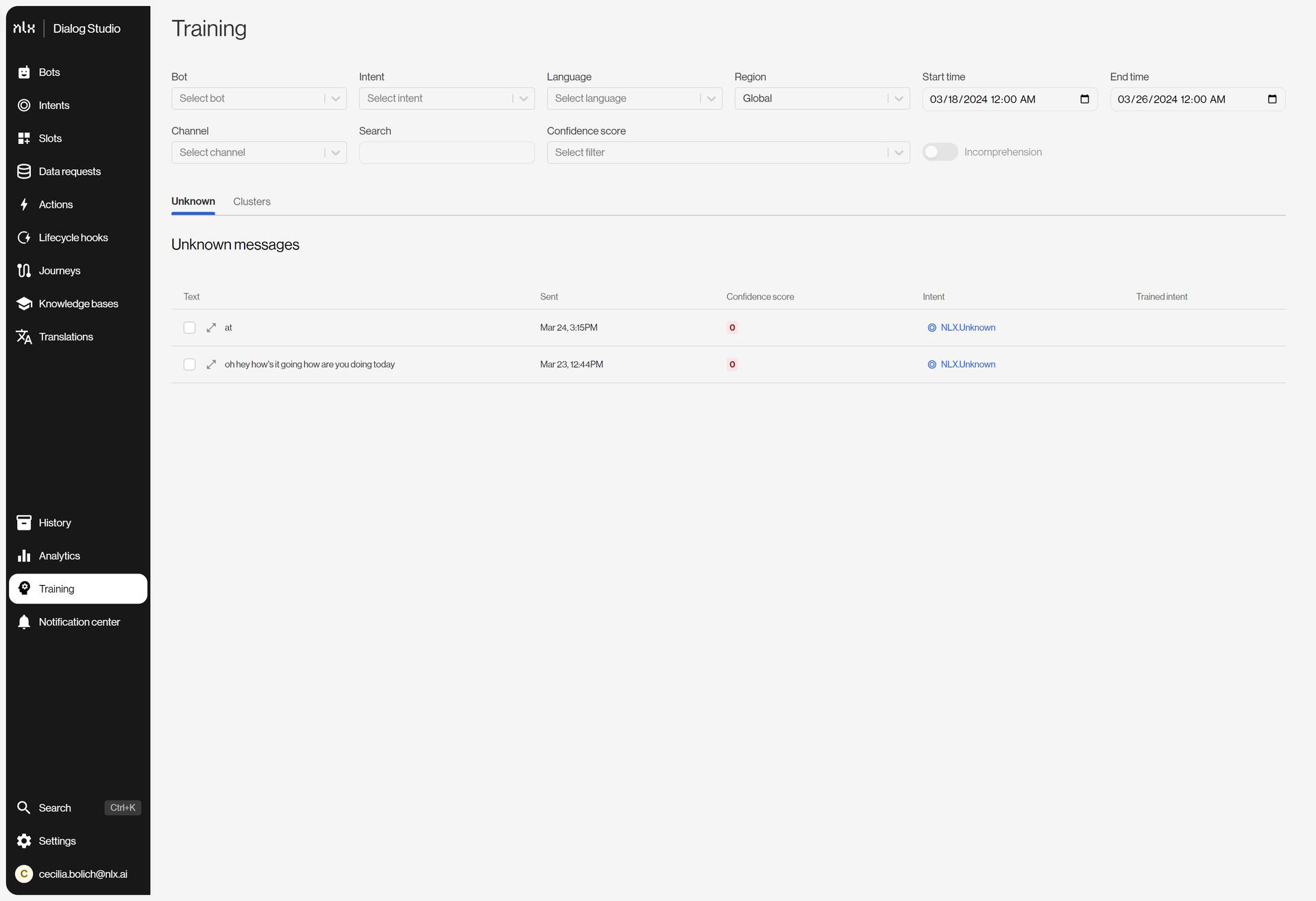Screen dimensions: 1316x901
Task: Expand the Confidence score filter dropdown
Action: (x=728, y=153)
